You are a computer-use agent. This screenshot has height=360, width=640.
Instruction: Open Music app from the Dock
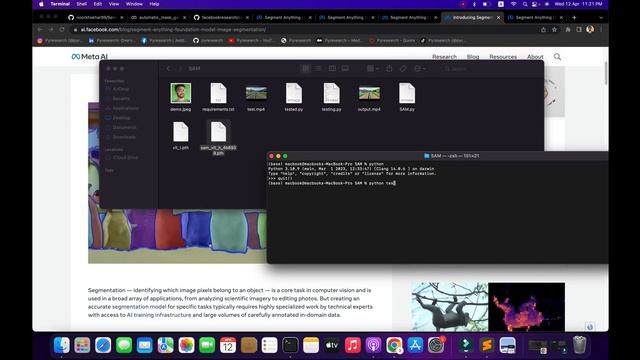click(352, 346)
